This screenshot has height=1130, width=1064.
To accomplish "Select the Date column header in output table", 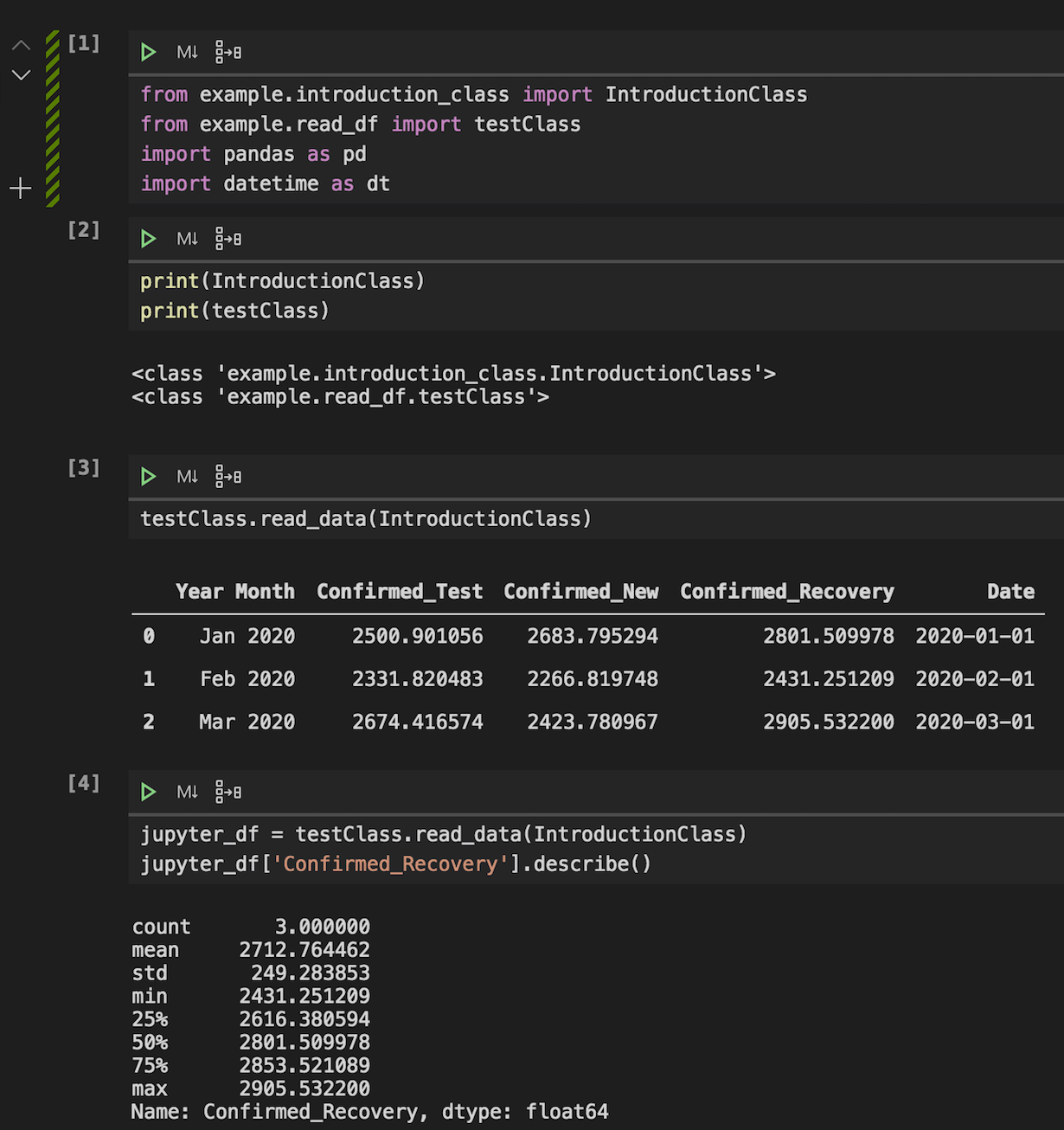I will [1010, 592].
